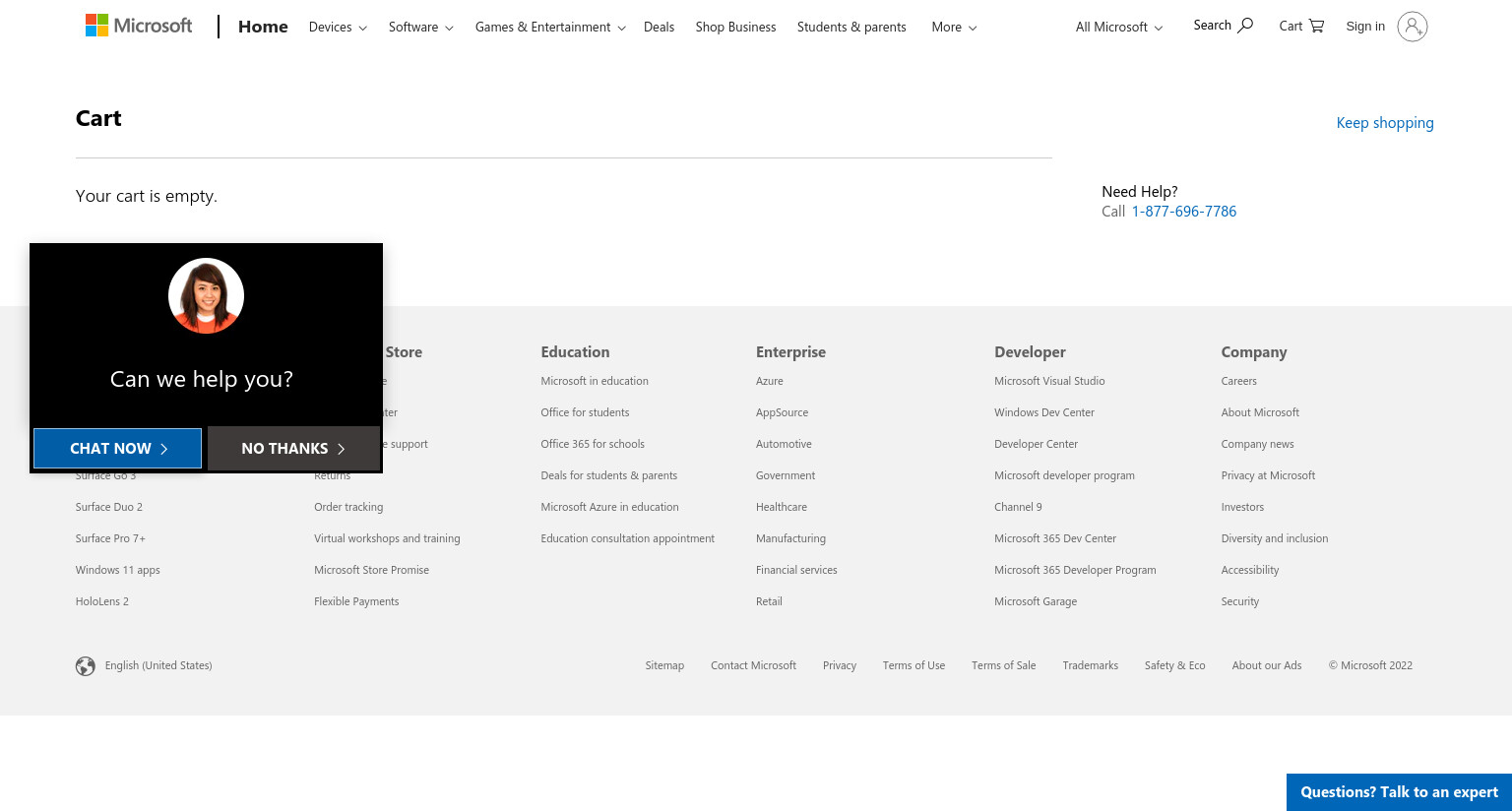Screen dimensions: 1512x811
Task: Open Flexible Payments link
Action: point(356,601)
